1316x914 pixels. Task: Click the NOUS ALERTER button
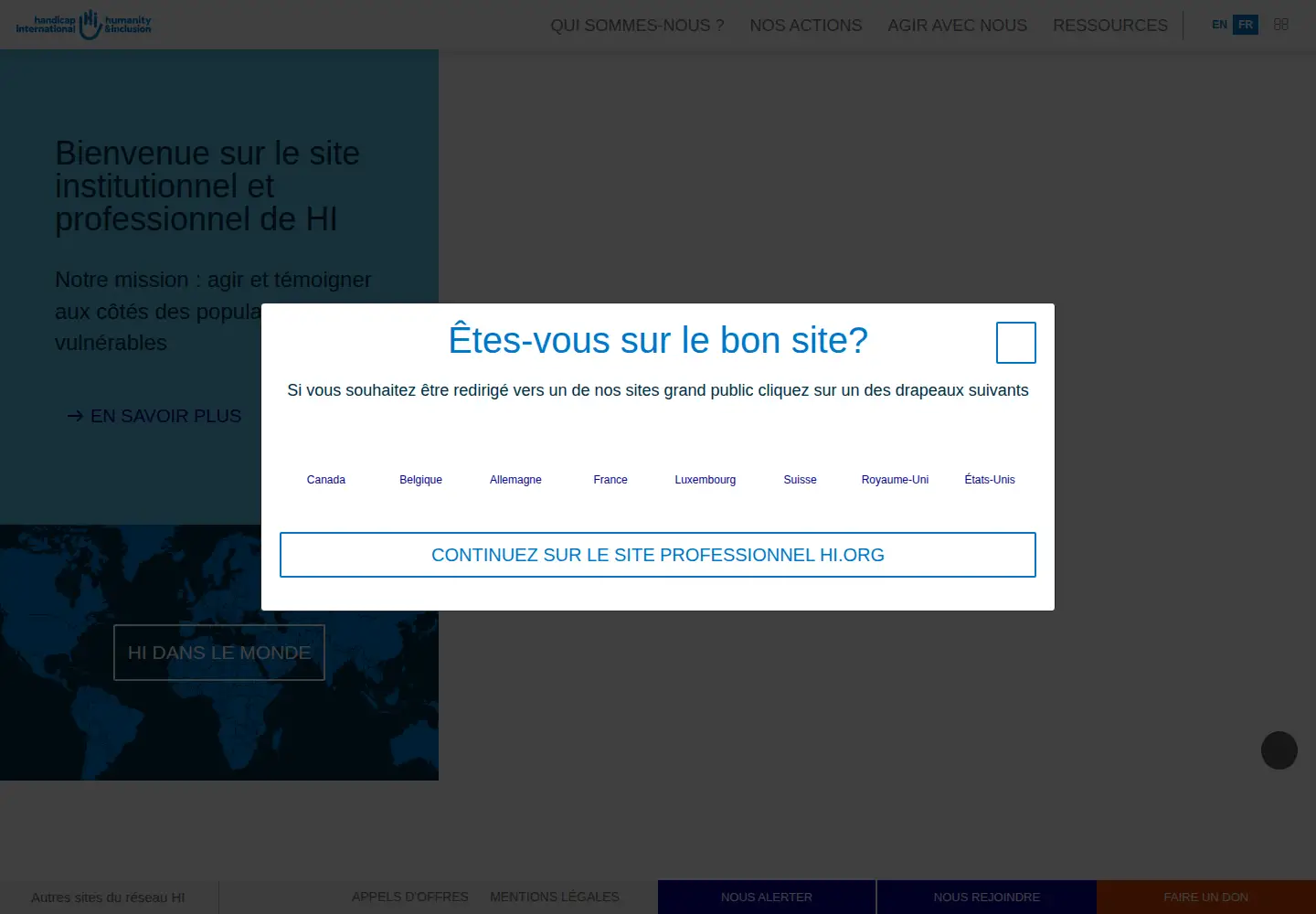(x=767, y=898)
